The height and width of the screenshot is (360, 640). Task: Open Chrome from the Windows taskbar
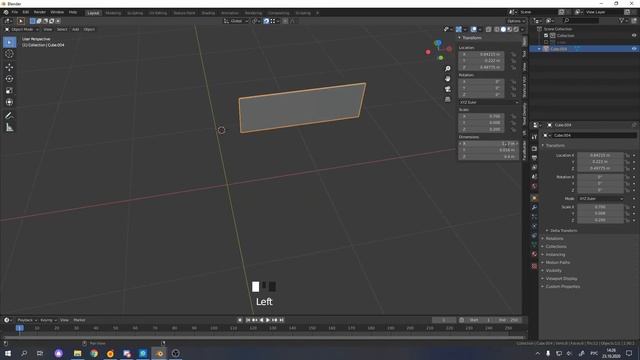[94, 353]
